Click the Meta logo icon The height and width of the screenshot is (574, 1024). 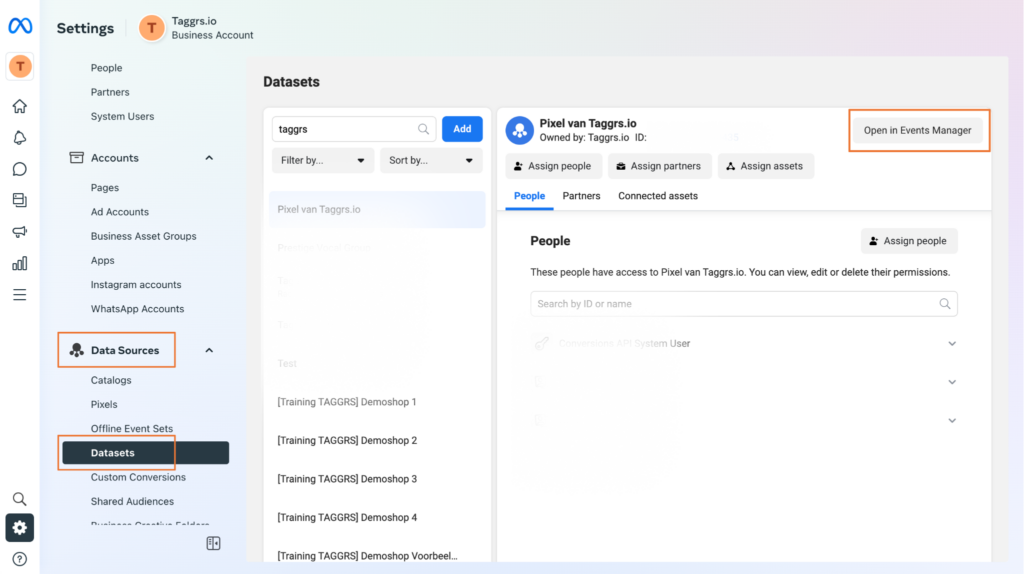pyautogui.click(x=20, y=25)
